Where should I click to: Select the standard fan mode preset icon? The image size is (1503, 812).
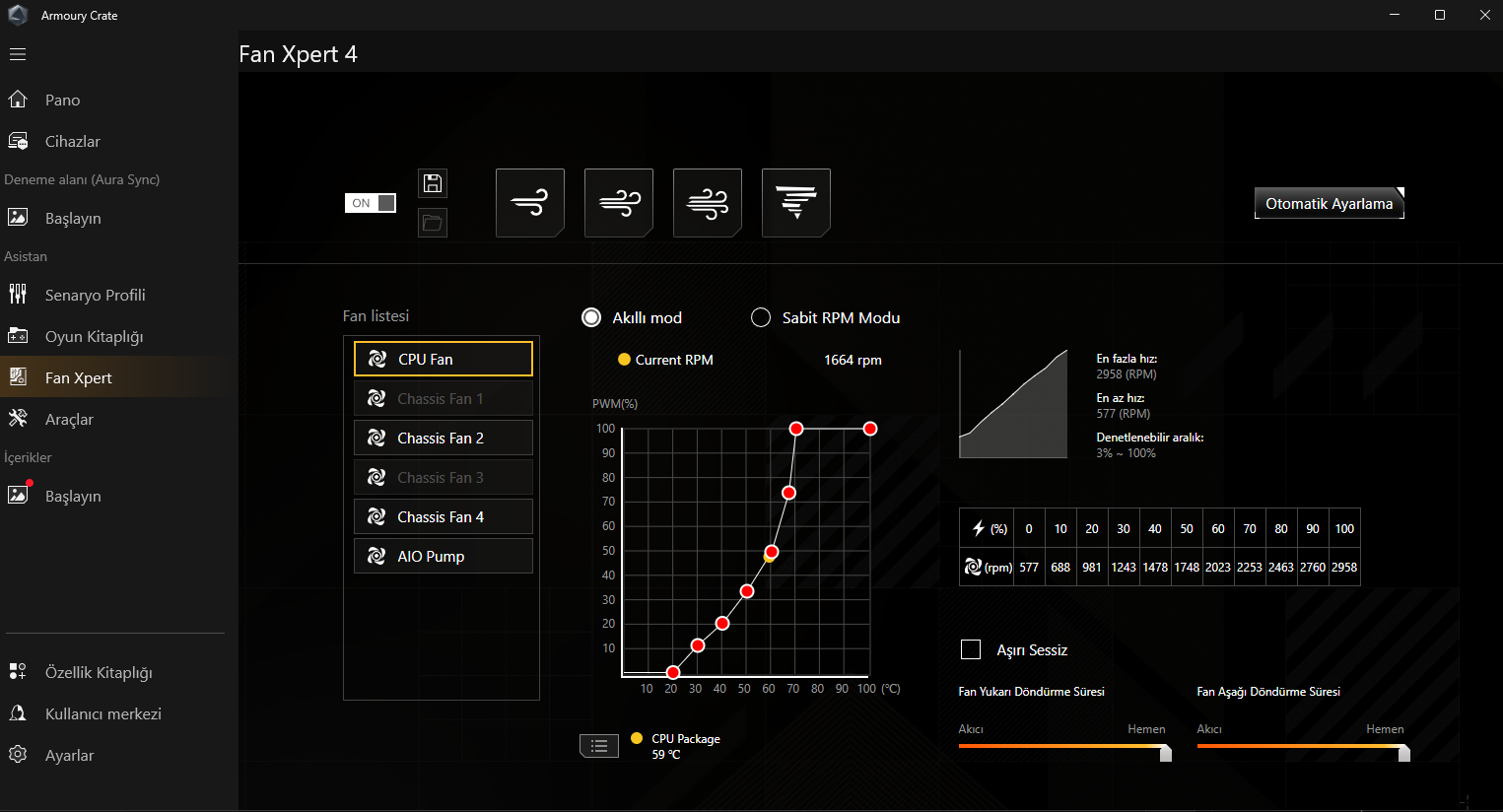pyautogui.click(x=619, y=203)
